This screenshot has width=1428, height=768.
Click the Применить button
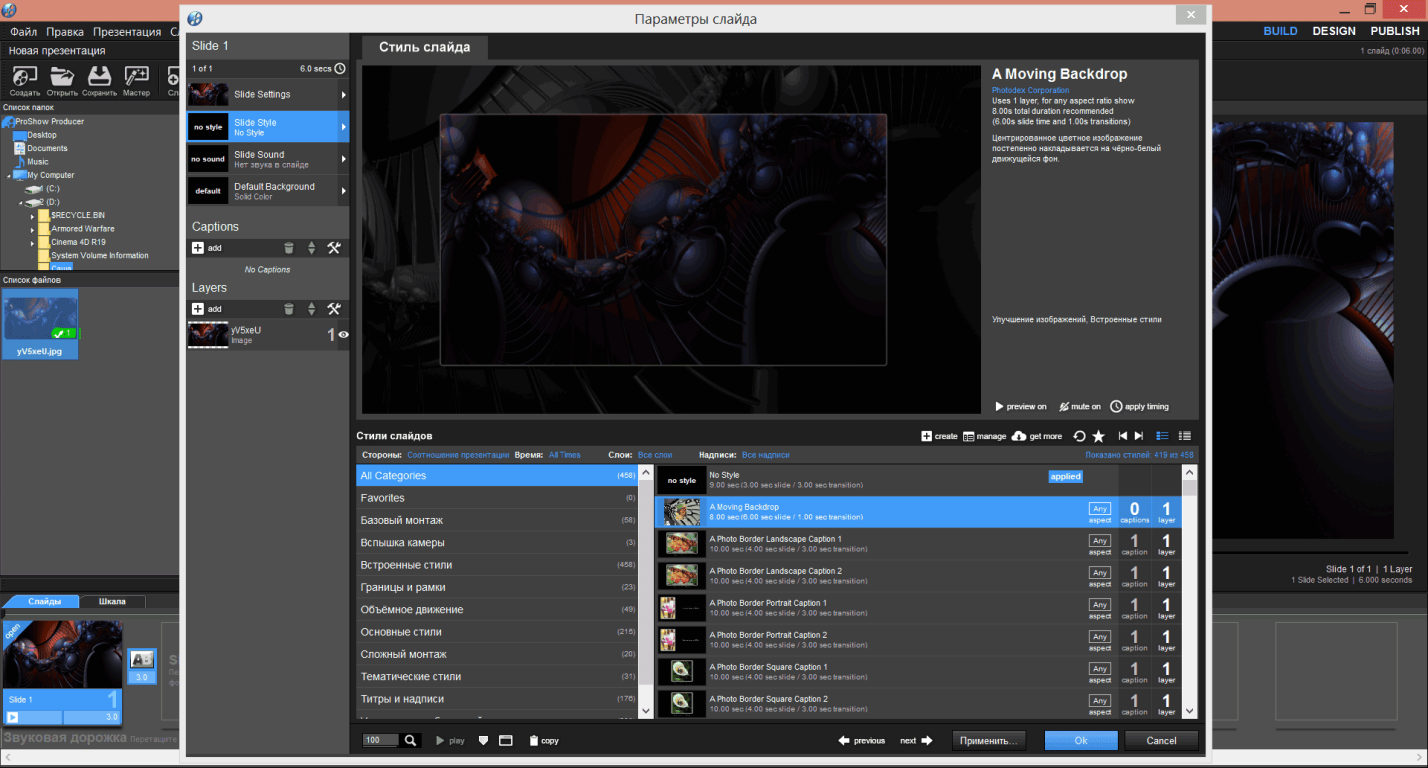coord(988,741)
